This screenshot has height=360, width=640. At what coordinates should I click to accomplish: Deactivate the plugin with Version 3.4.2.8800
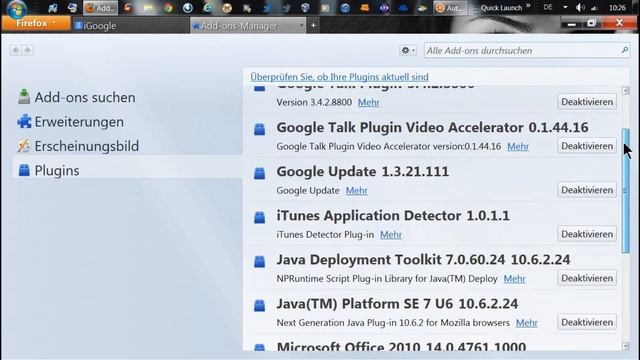point(587,102)
